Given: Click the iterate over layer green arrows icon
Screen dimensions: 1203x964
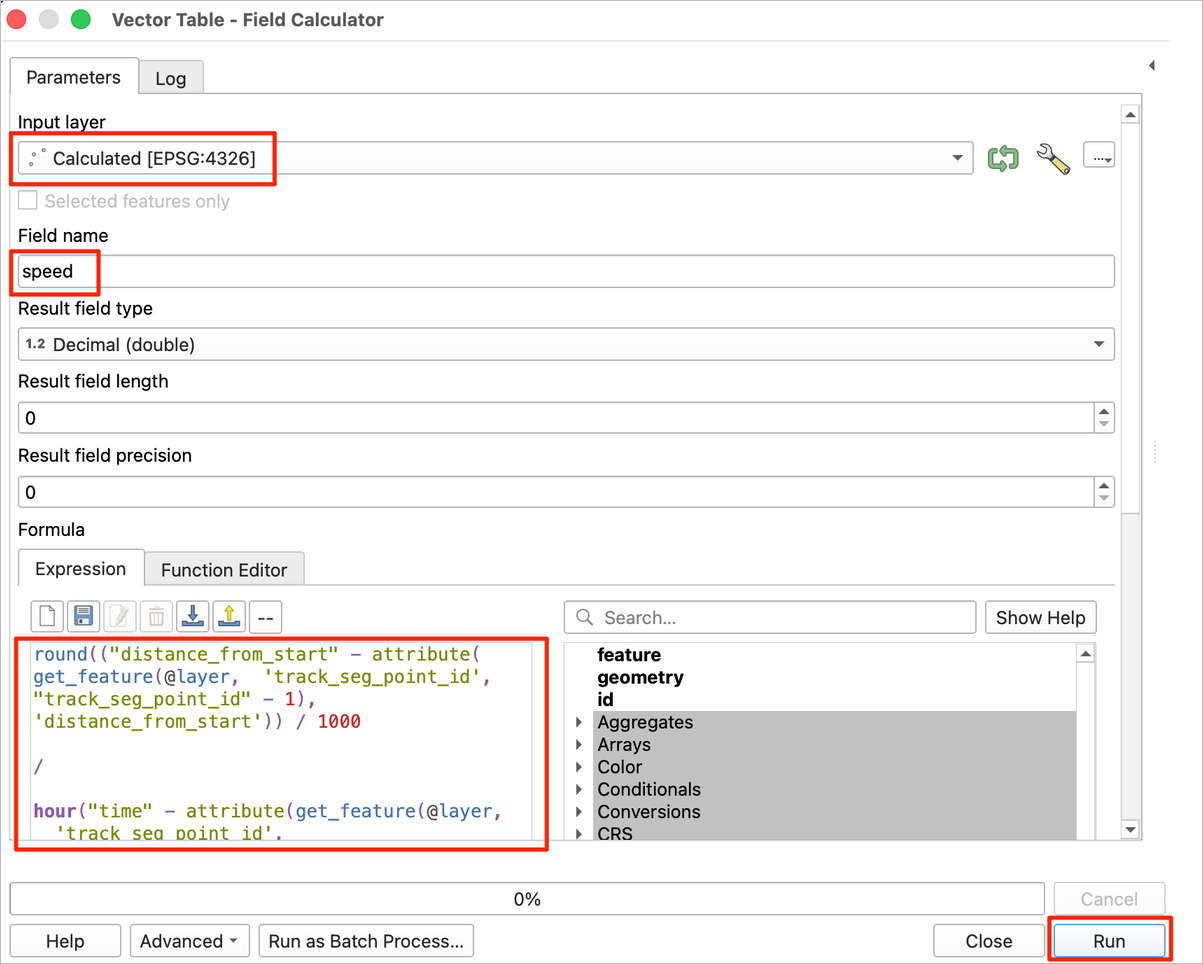Looking at the screenshot, I should 1003,158.
